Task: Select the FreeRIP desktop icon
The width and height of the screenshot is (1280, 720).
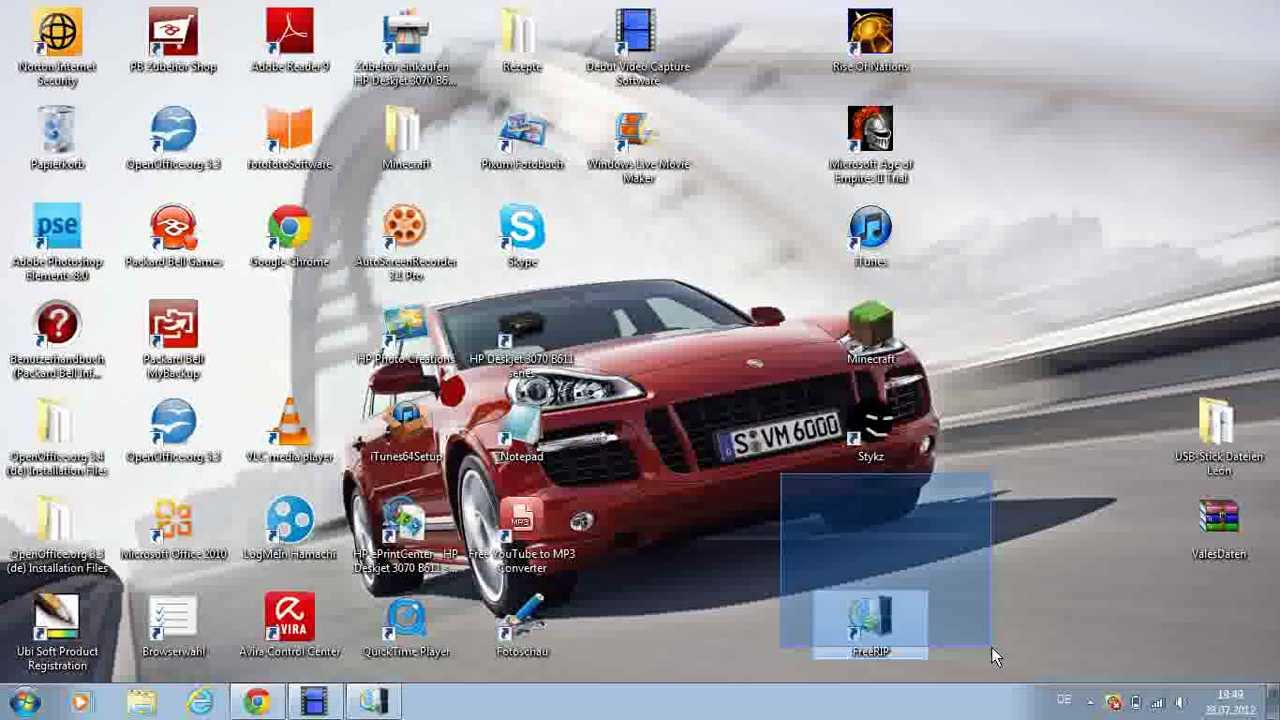Action: tap(870, 627)
